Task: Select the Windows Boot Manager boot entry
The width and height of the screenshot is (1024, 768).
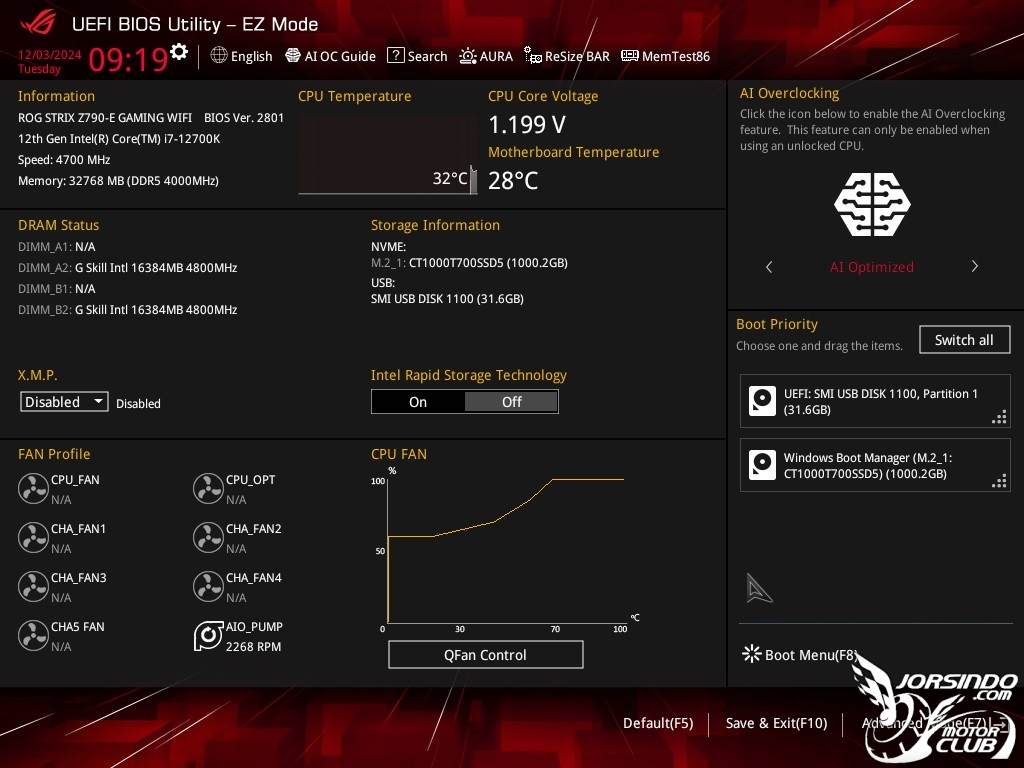Action: click(874, 465)
